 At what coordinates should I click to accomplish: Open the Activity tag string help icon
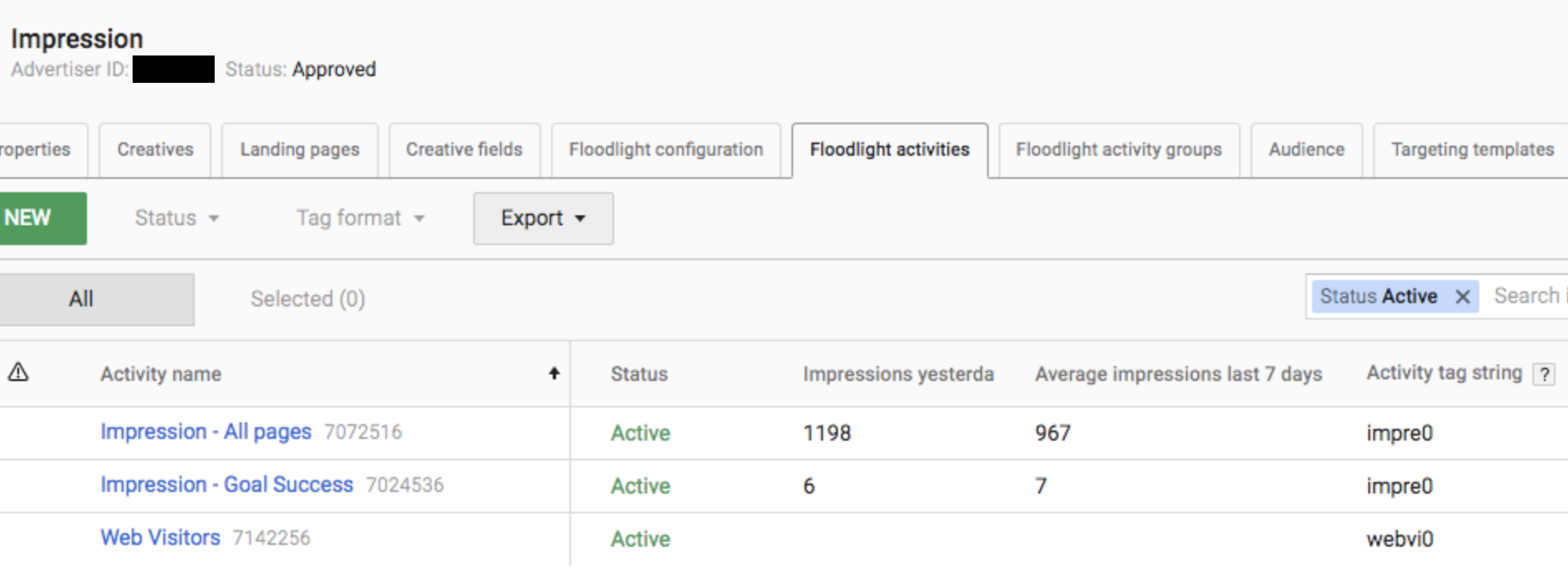(x=1543, y=374)
